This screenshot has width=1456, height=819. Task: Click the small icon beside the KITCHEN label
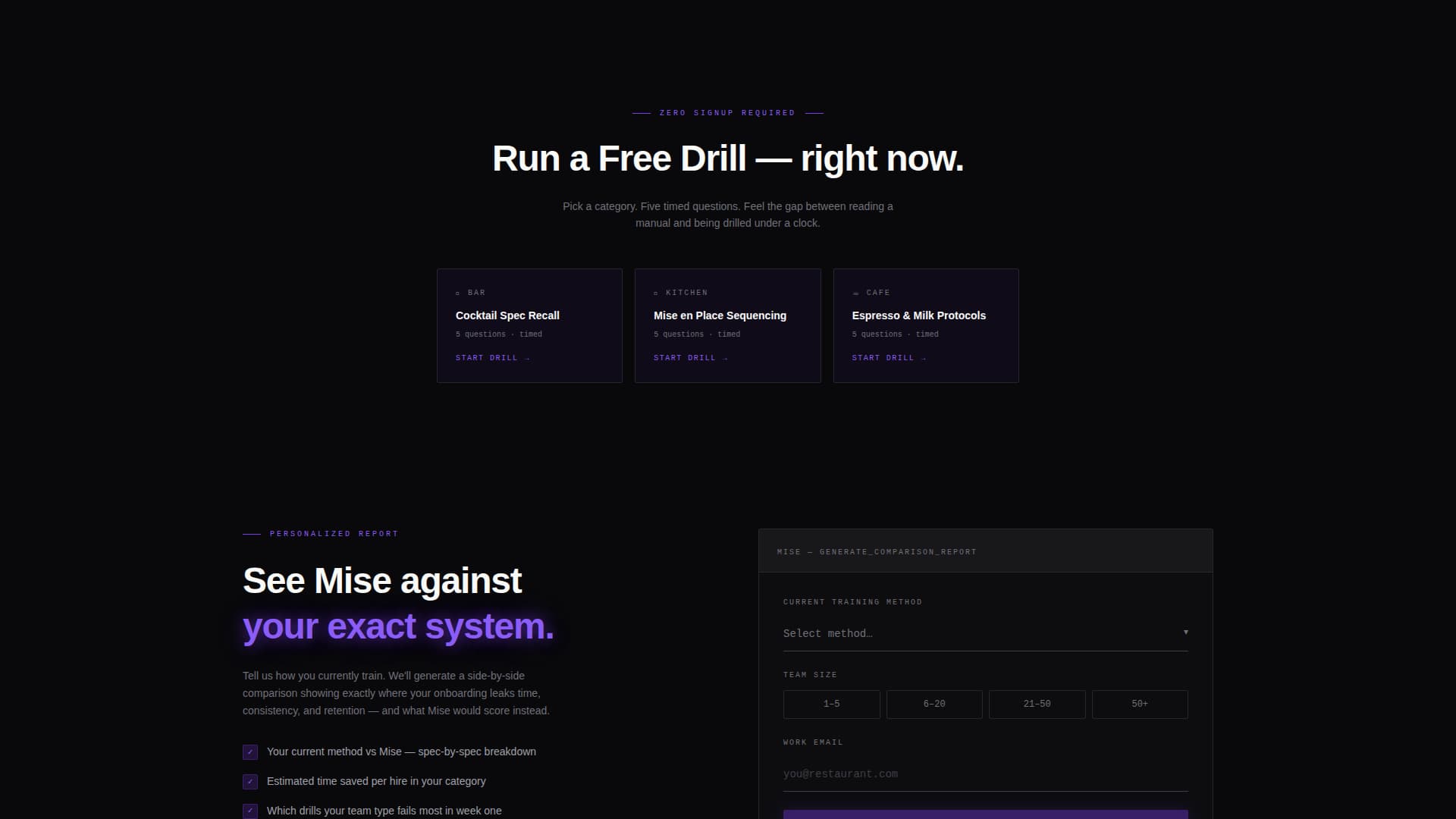tap(656, 293)
